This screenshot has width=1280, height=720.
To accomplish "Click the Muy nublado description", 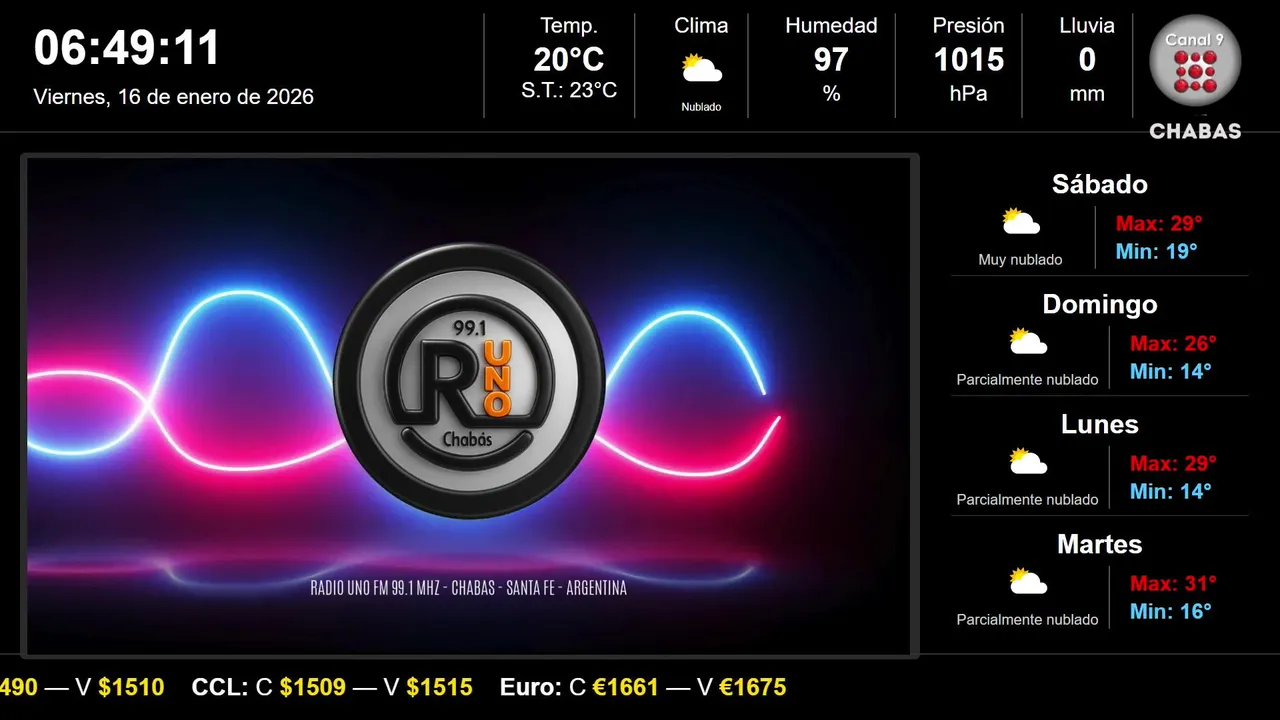I will [1020, 259].
